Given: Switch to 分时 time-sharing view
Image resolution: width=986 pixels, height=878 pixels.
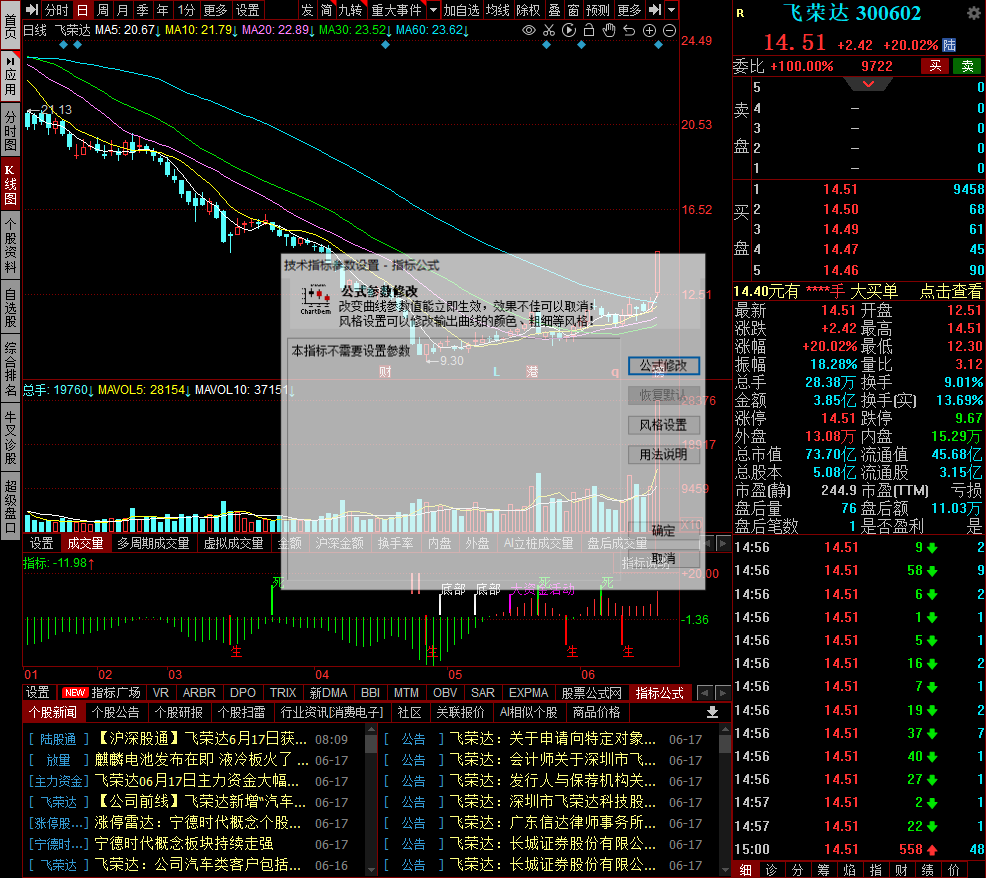Looking at the screenshot, I should pos(56,10).
